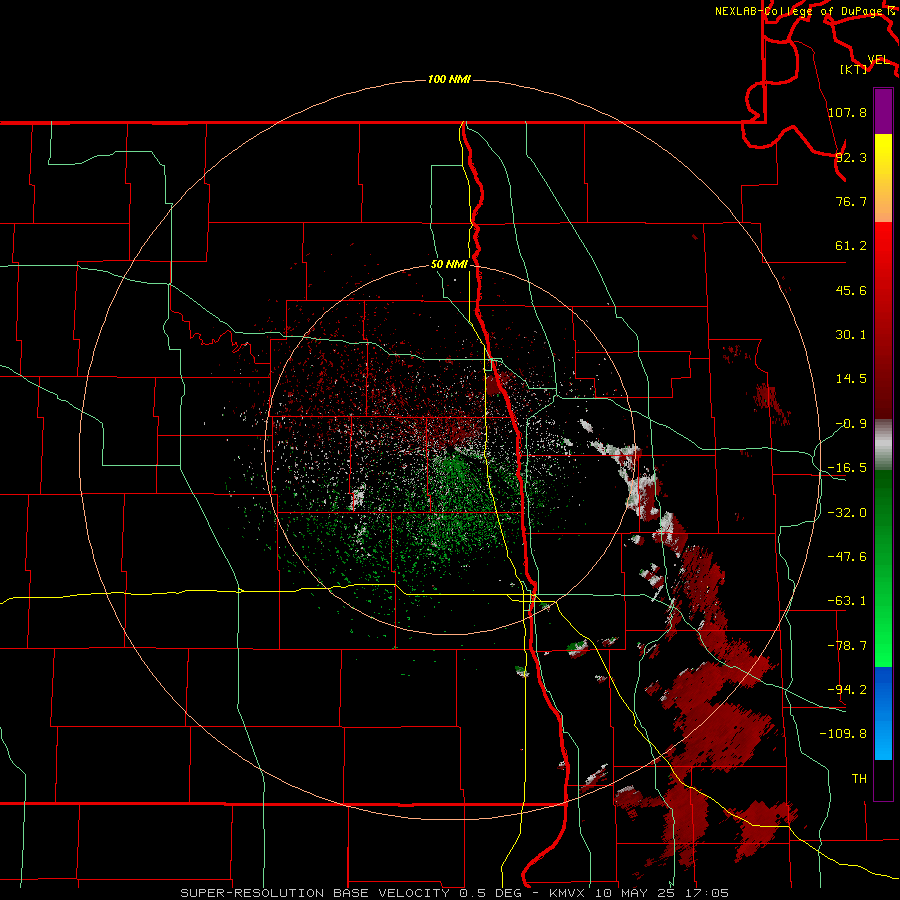
Task: Click the -109.8 velocity scale value
Action: pyautogui.click(x=844, y=734)
